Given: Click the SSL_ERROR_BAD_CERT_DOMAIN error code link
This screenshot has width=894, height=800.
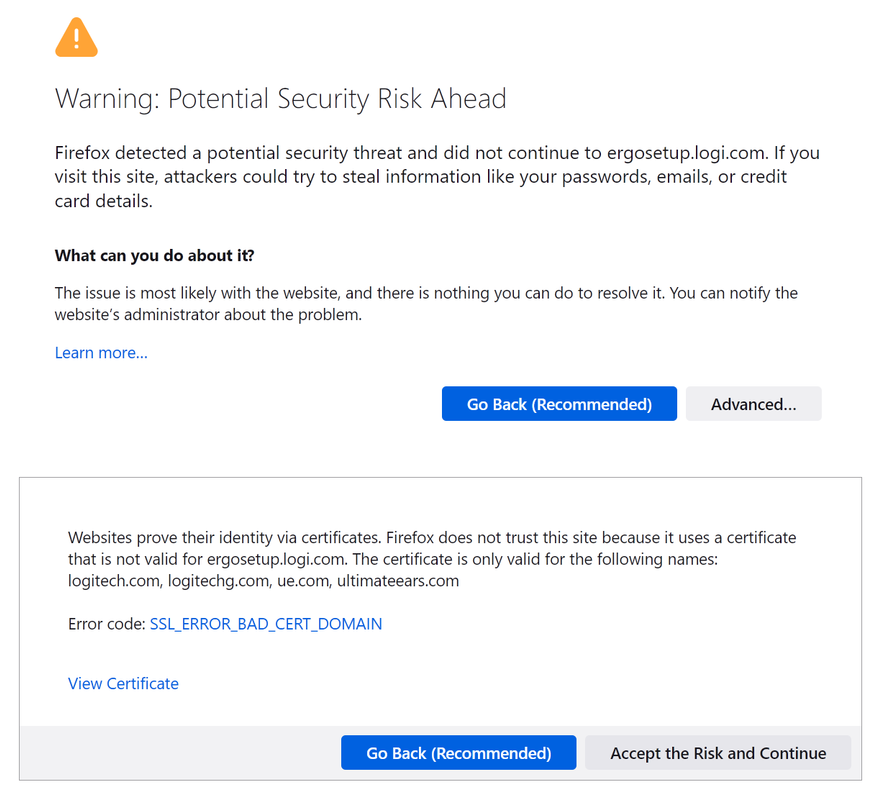Looking at the screenshot, I should (x=266, y=624).
